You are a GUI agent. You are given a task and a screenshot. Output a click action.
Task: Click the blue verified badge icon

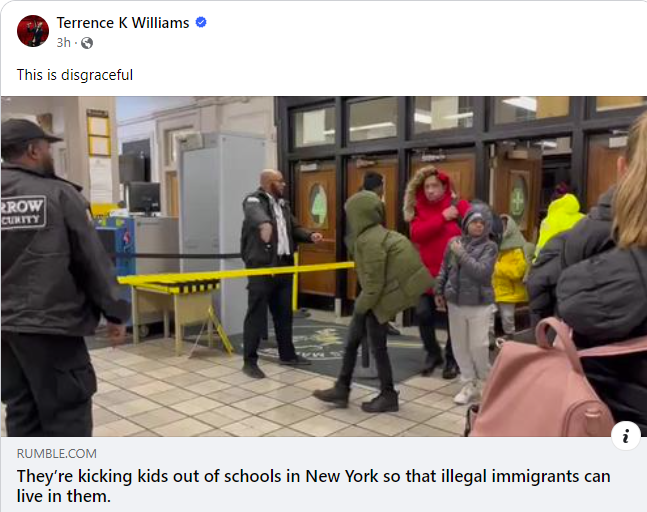pos(201,22)
